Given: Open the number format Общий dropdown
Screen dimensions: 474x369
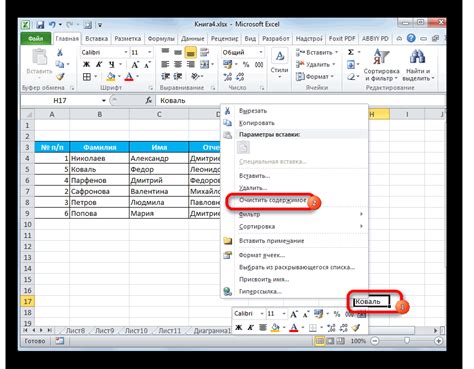Looking at the screenshot, I should pos(261,52).
